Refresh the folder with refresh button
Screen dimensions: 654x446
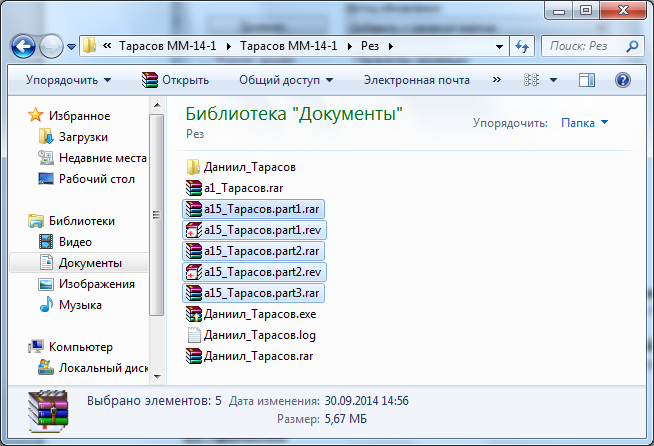522,46
